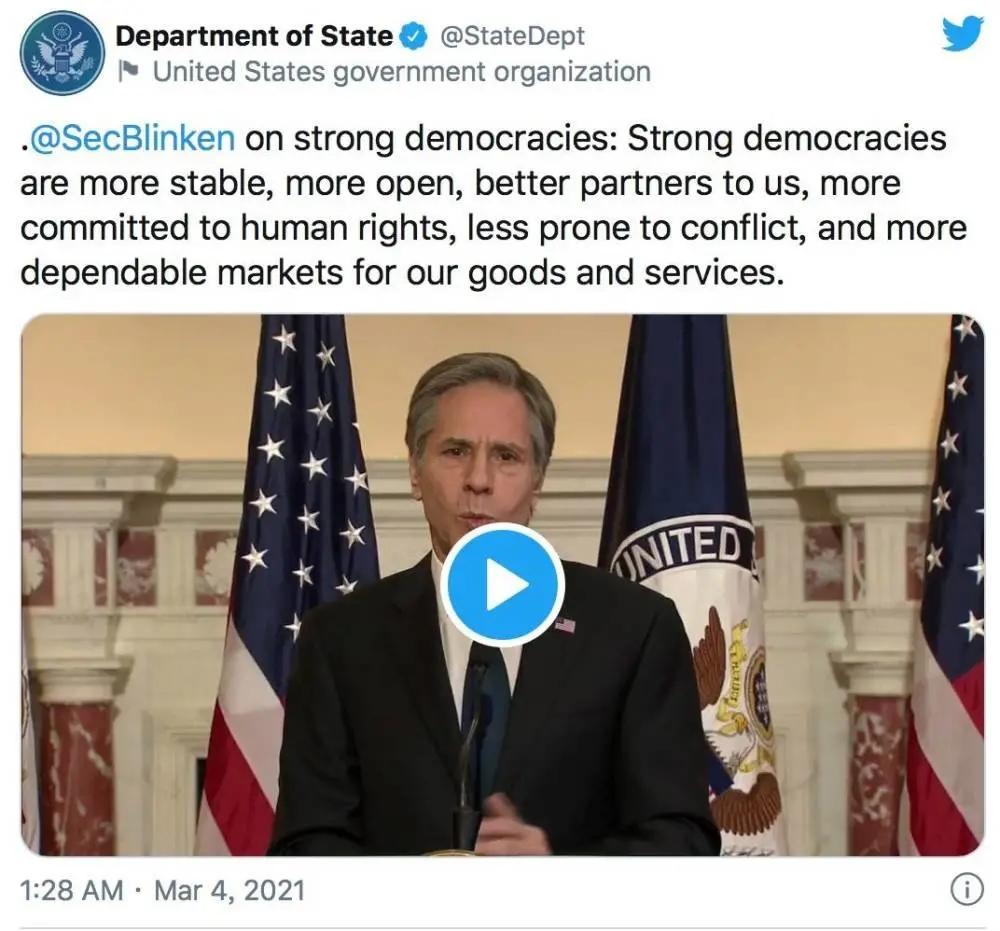The height and width of the screenshot is (931, 1000).
Task: Open the Department of State seal avatar
Action: [62, 53]
